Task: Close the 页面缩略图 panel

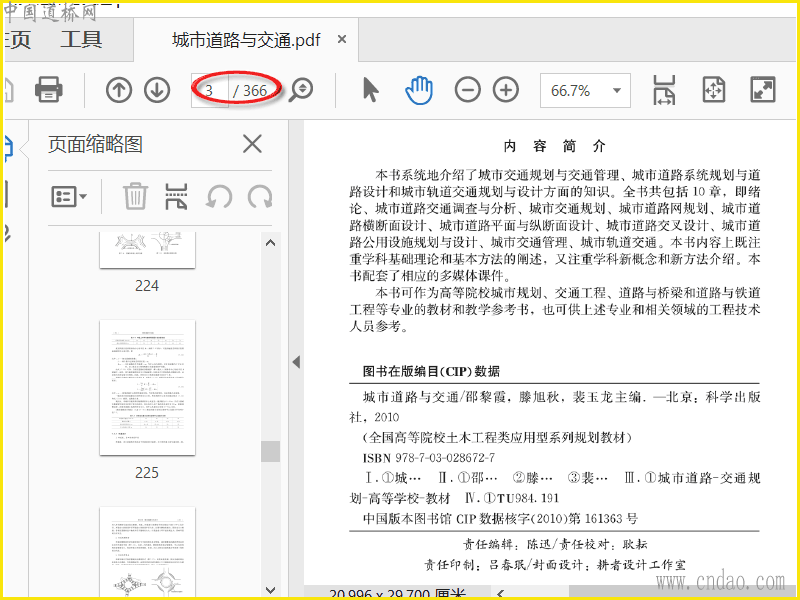Action: coord(252,144)
